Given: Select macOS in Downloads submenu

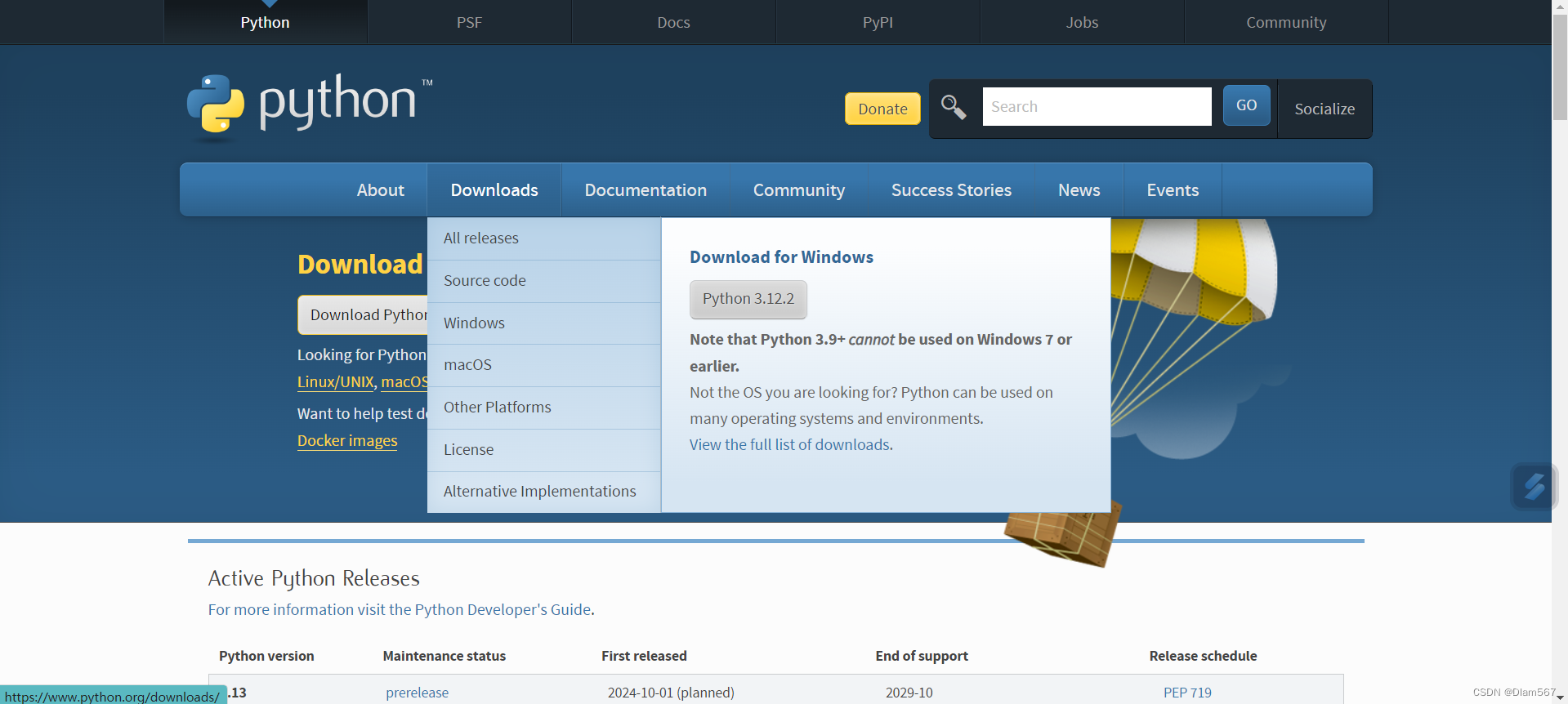Looking at the screenshot, I should (x=543, y=365).
